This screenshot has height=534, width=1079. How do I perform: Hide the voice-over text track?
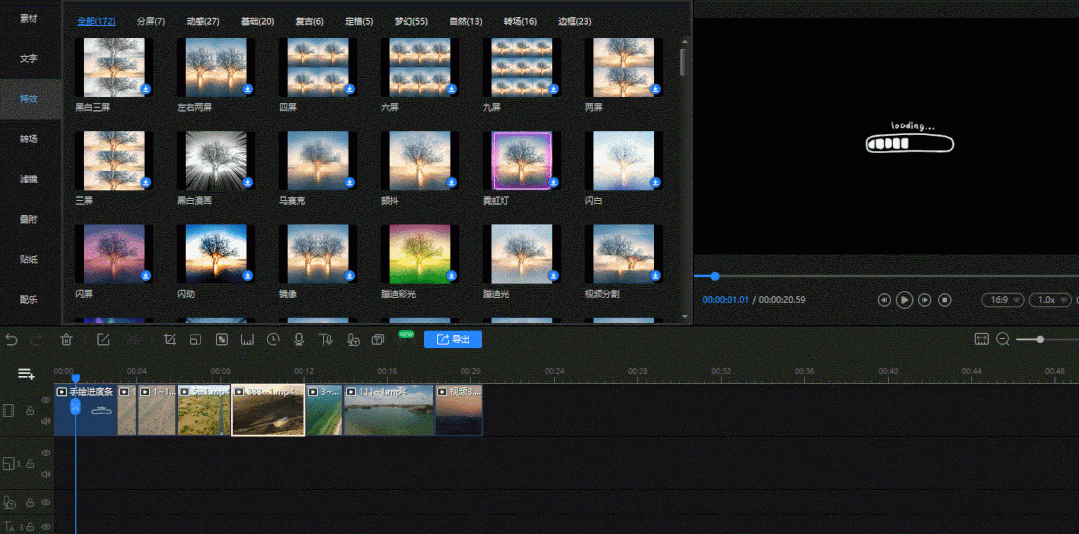point(45,503)
